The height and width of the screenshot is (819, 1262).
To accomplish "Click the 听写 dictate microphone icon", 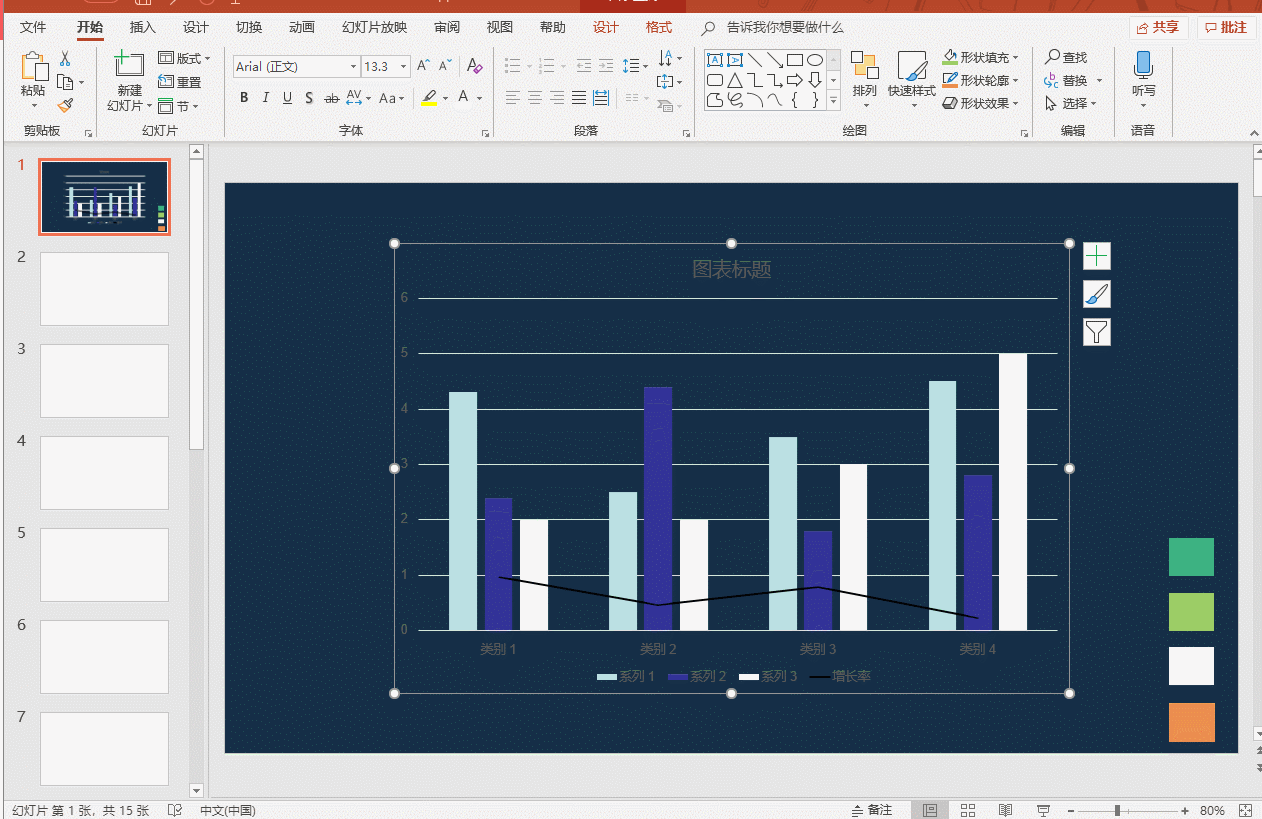I will (1143, 66).
